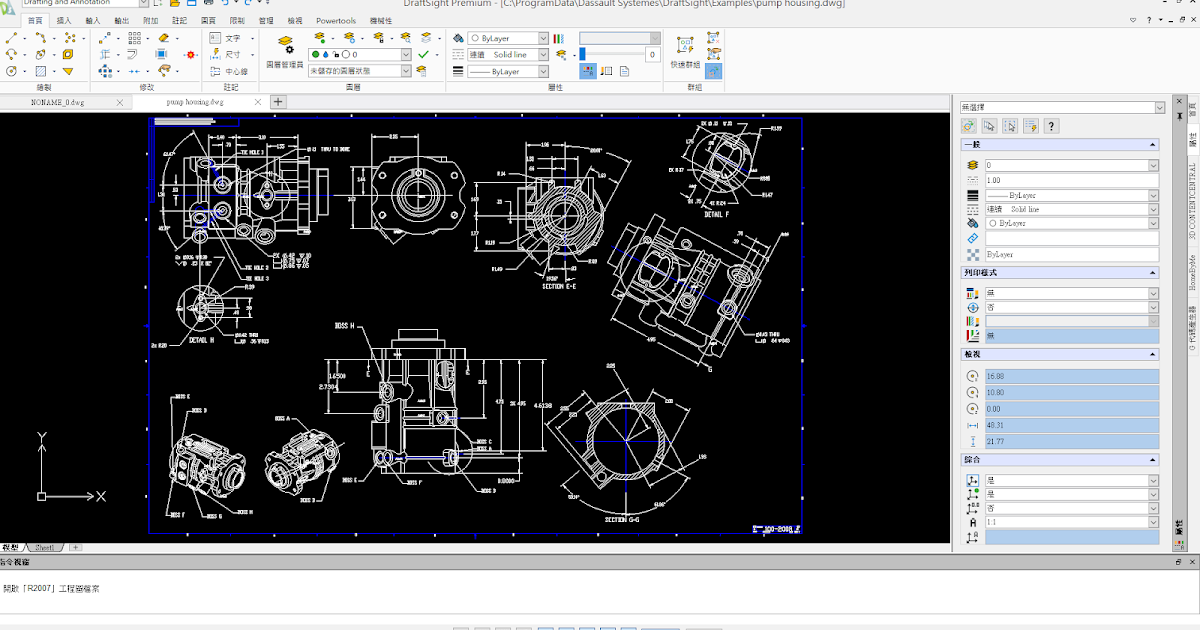The height and width of the screenshot is (630, 1200).
Task: Select the Line drawing tool
Action: click(x=10, y=38)
